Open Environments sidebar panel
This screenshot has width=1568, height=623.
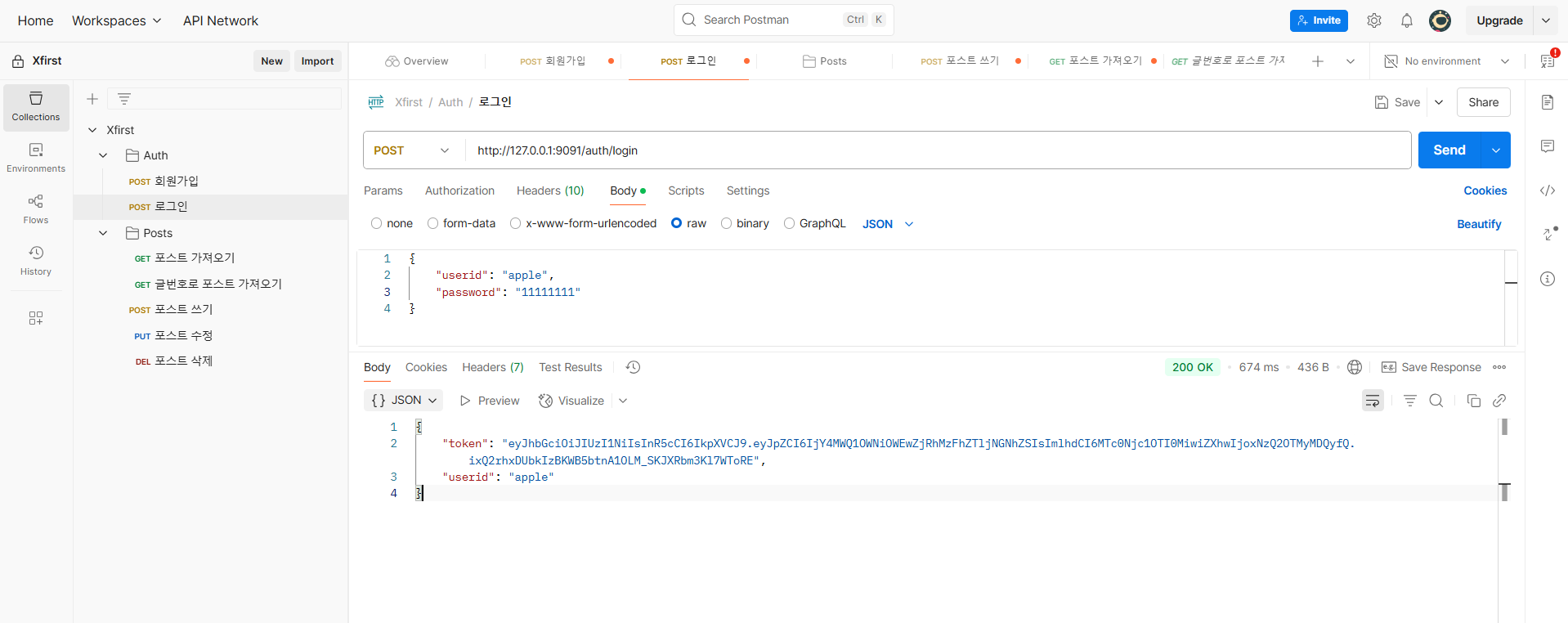36,159
